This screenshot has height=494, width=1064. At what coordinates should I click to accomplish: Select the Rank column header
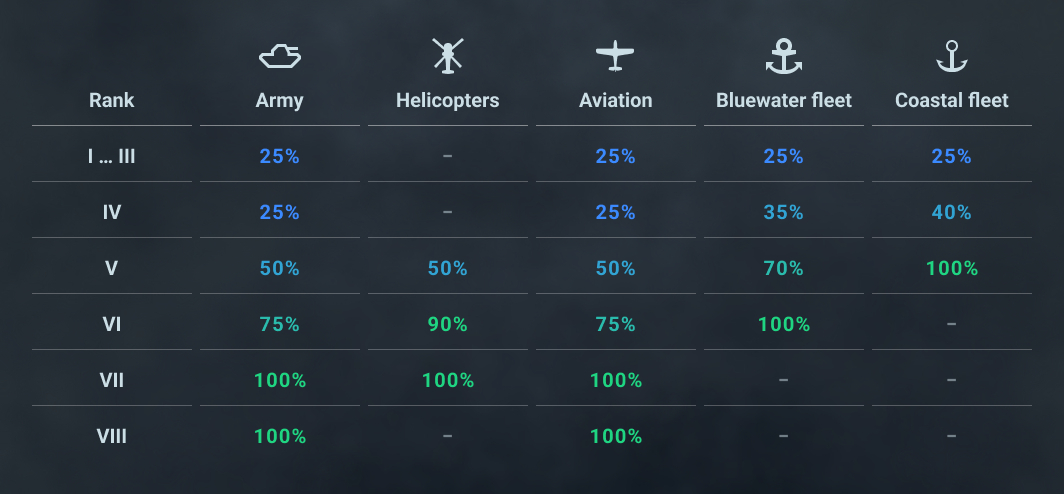tap(111, 100)
